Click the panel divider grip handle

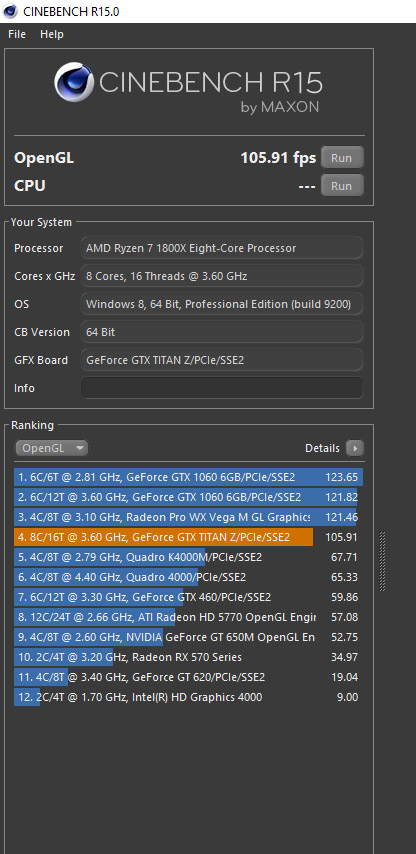[382, 561]
